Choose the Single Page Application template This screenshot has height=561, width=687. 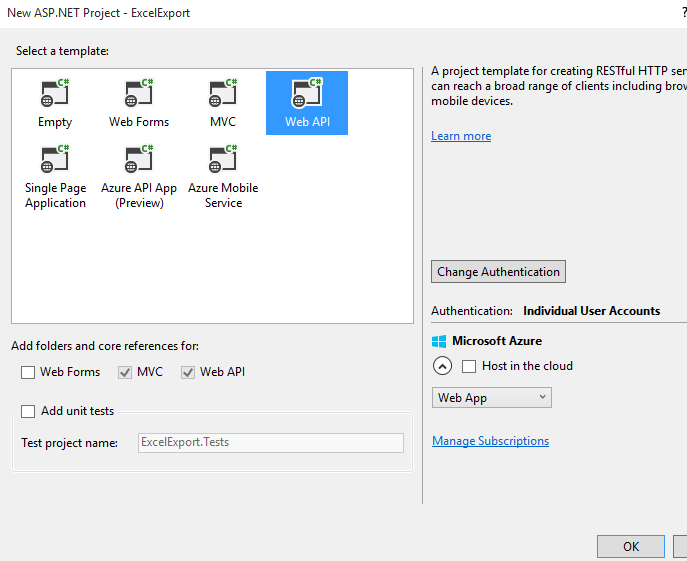click(55, 160)
